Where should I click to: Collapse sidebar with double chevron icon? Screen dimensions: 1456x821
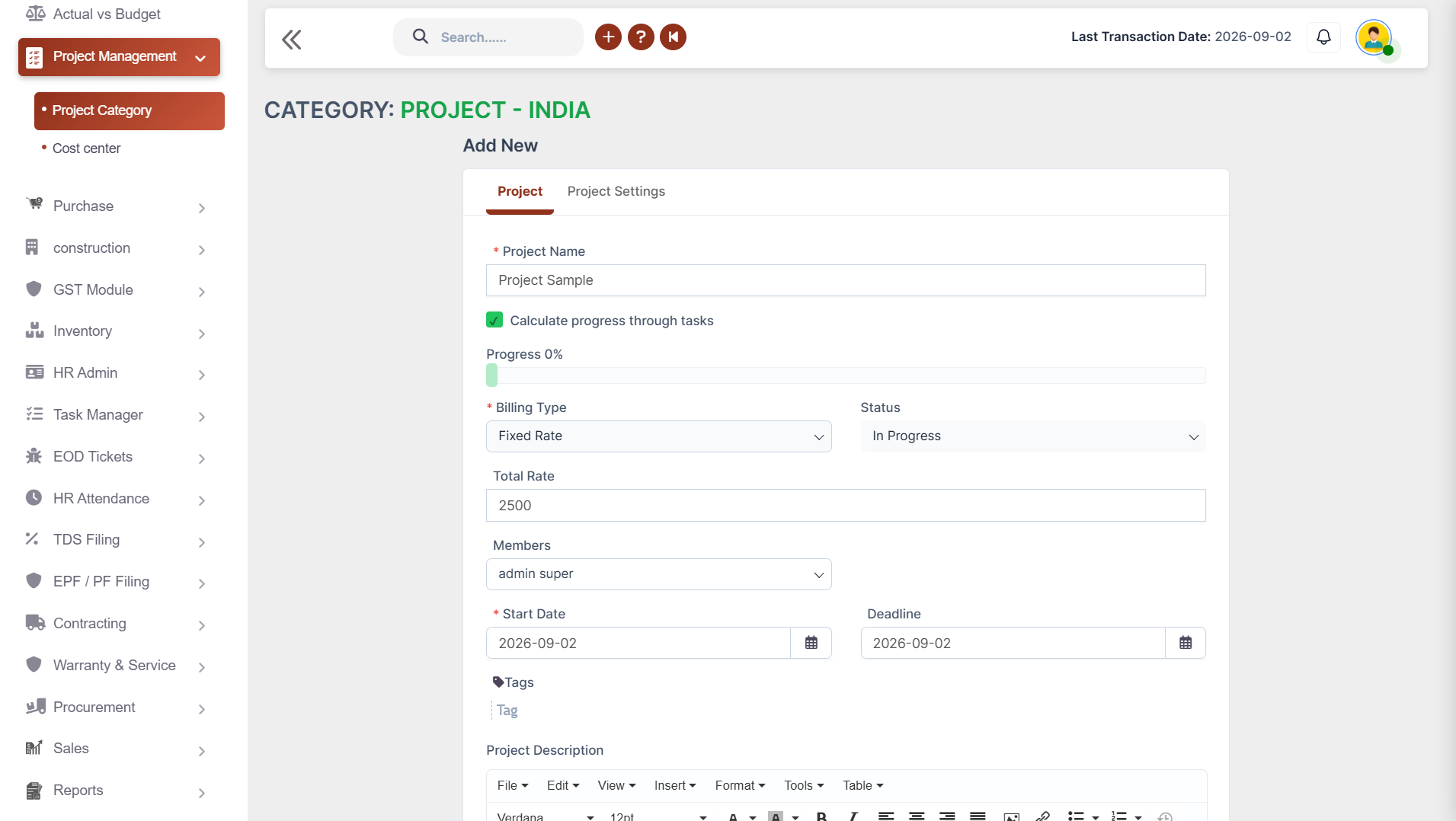292,39
